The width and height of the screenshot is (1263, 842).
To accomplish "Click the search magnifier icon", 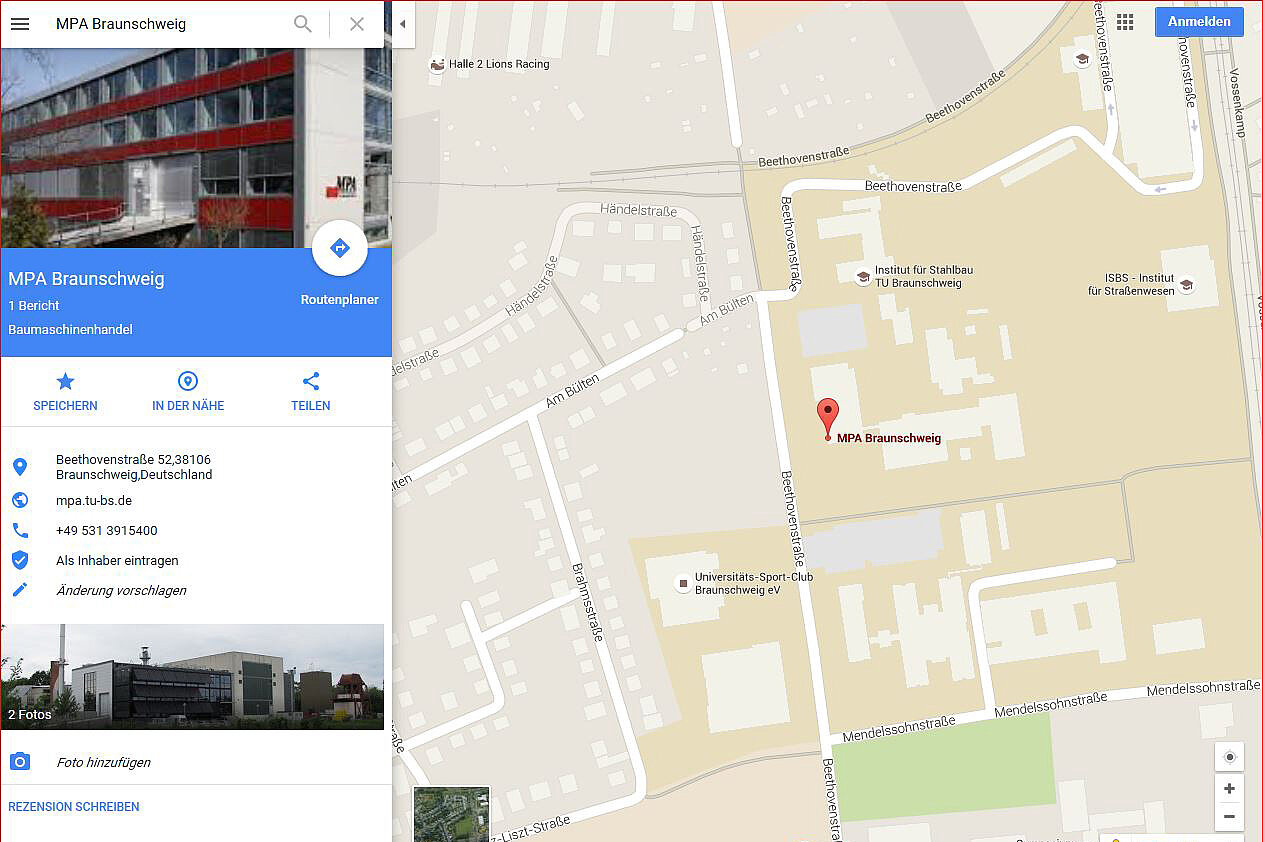I will [x=303, y=24].
